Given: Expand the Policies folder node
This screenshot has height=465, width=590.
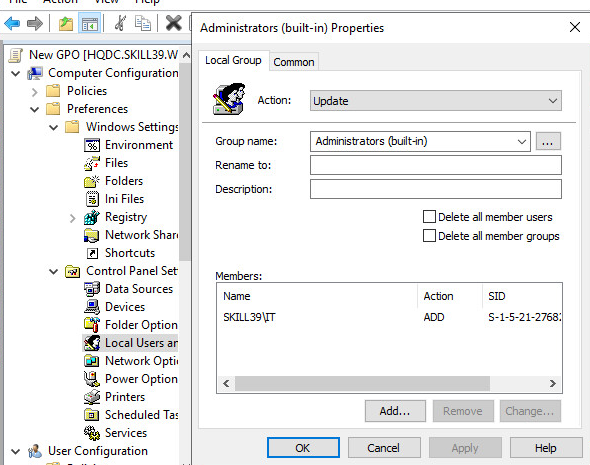Looking at the screenshot, I should coord(35,91).
